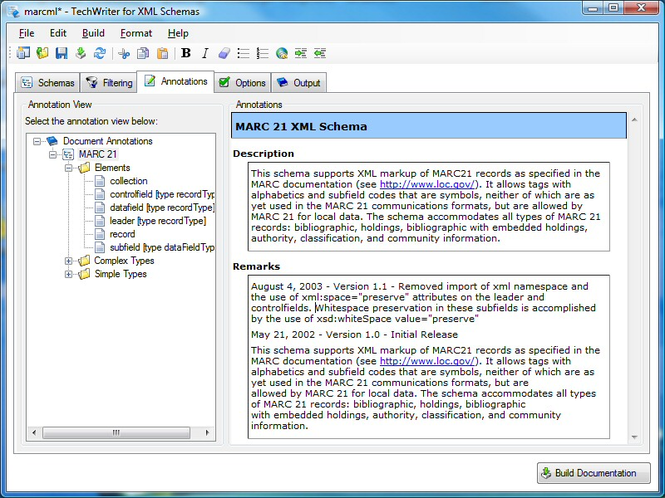Click the Refresh blue arrows icon

click(100, 53)
